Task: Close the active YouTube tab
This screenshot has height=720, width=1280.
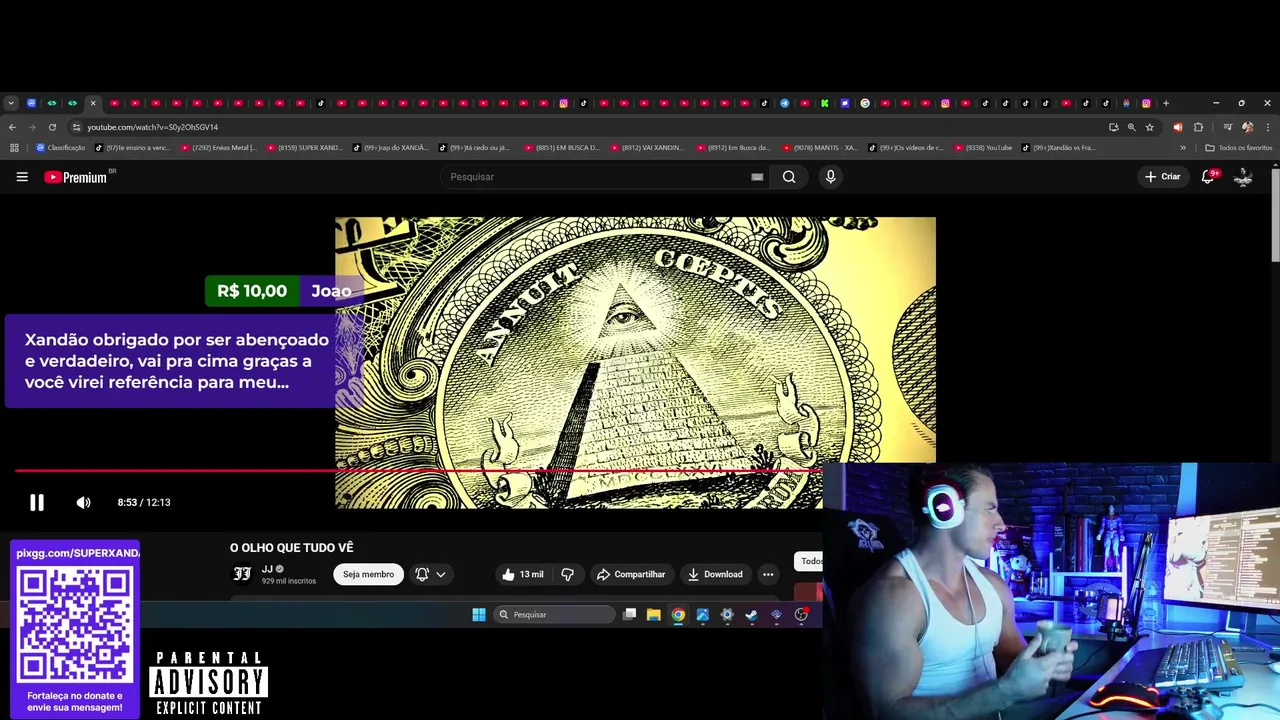Action: pyautogui.click(x=93, y=103)
